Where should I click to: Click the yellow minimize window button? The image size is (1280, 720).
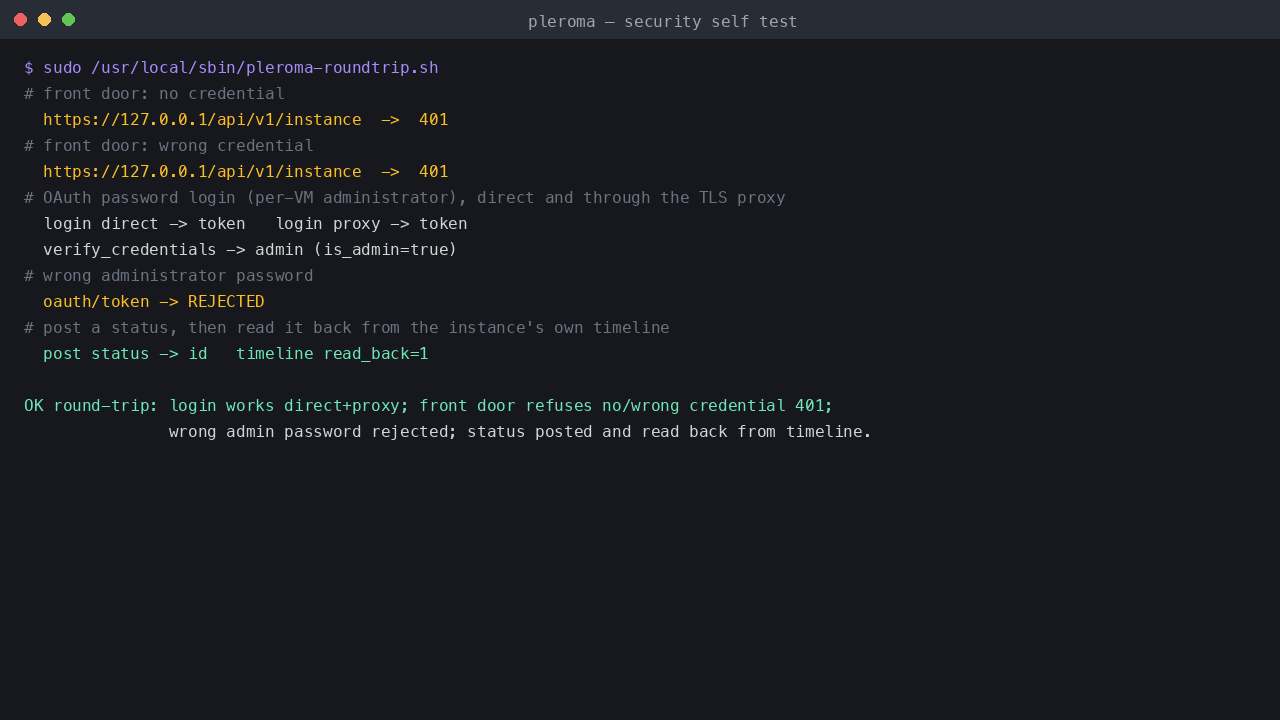point(44,20)
